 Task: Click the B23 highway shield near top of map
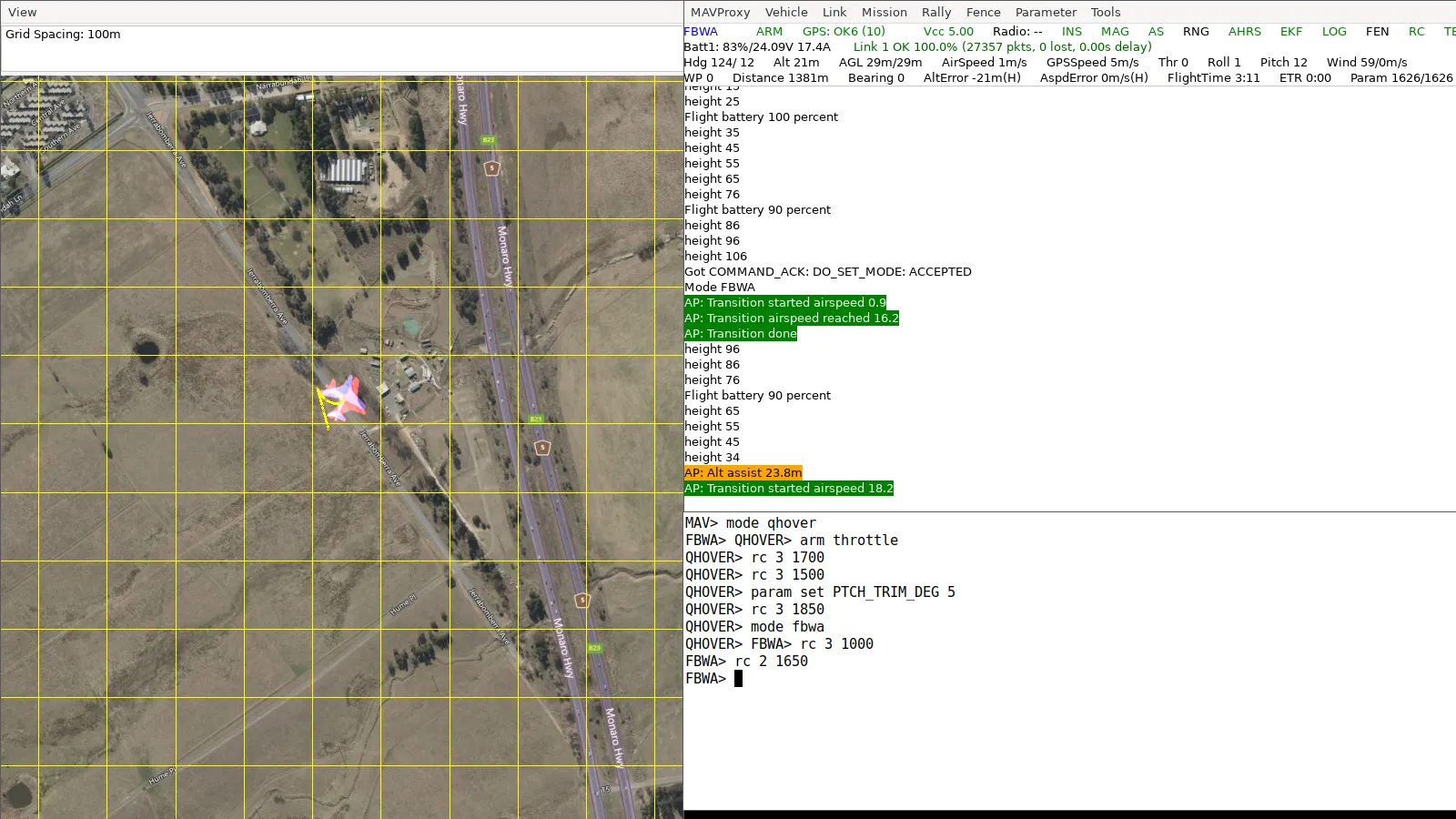tap(489, 140)
